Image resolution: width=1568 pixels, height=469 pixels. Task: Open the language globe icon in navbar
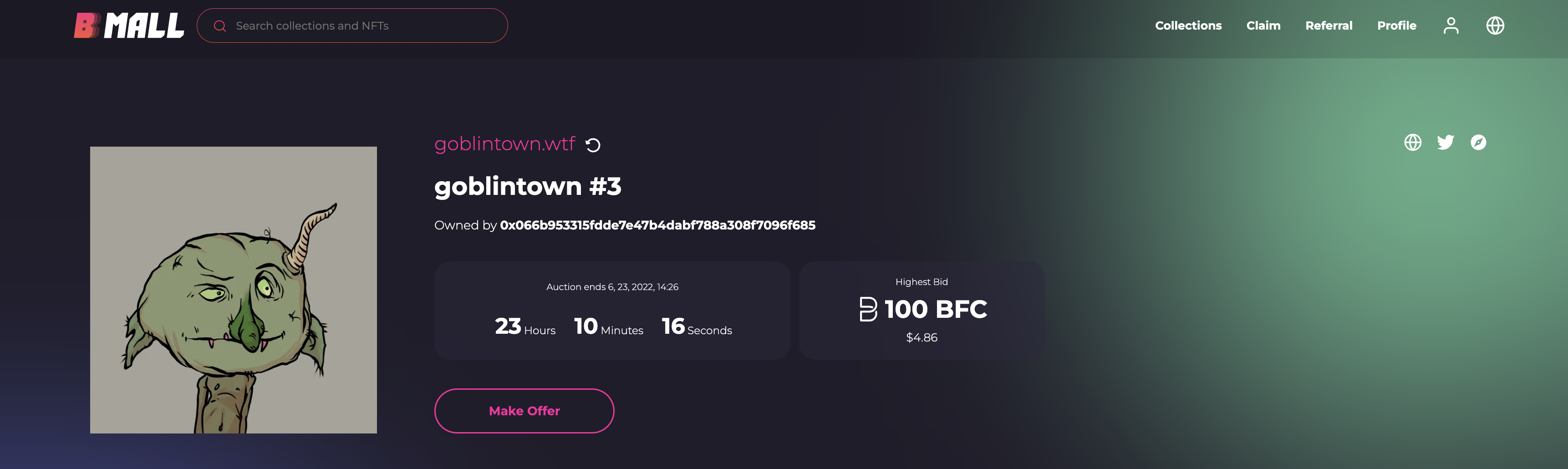(1495, 25)
